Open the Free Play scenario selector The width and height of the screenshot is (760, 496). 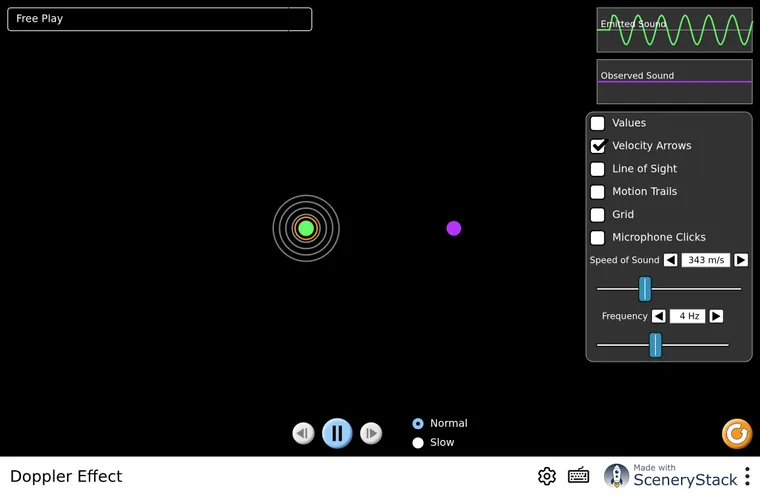pos(159,19)
